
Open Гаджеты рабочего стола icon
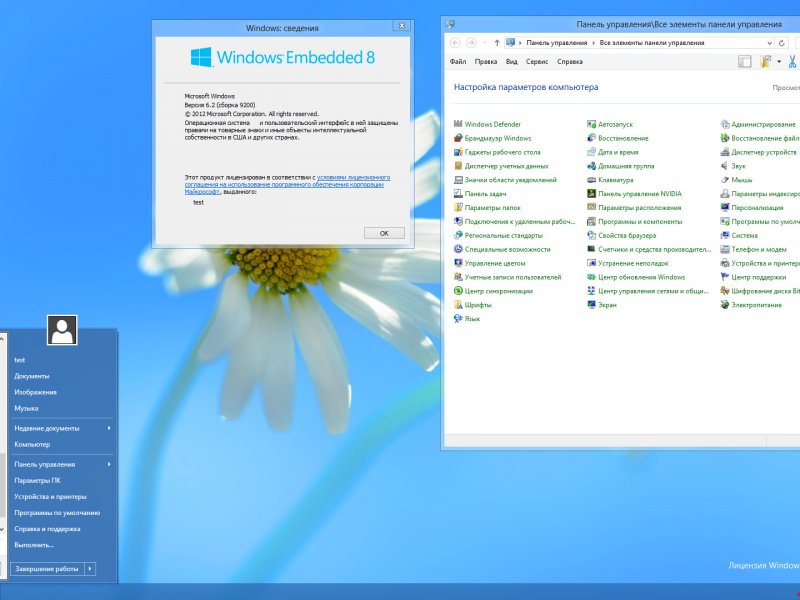(x=458, y=152)
